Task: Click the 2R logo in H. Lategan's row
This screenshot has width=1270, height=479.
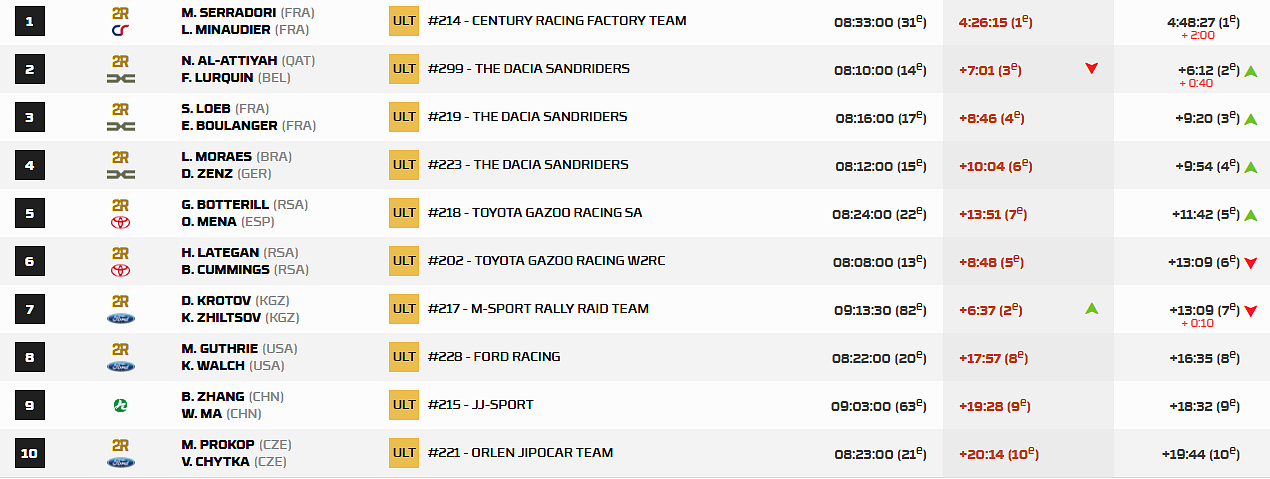Action: pyautogui.click(x=120, y=253)
